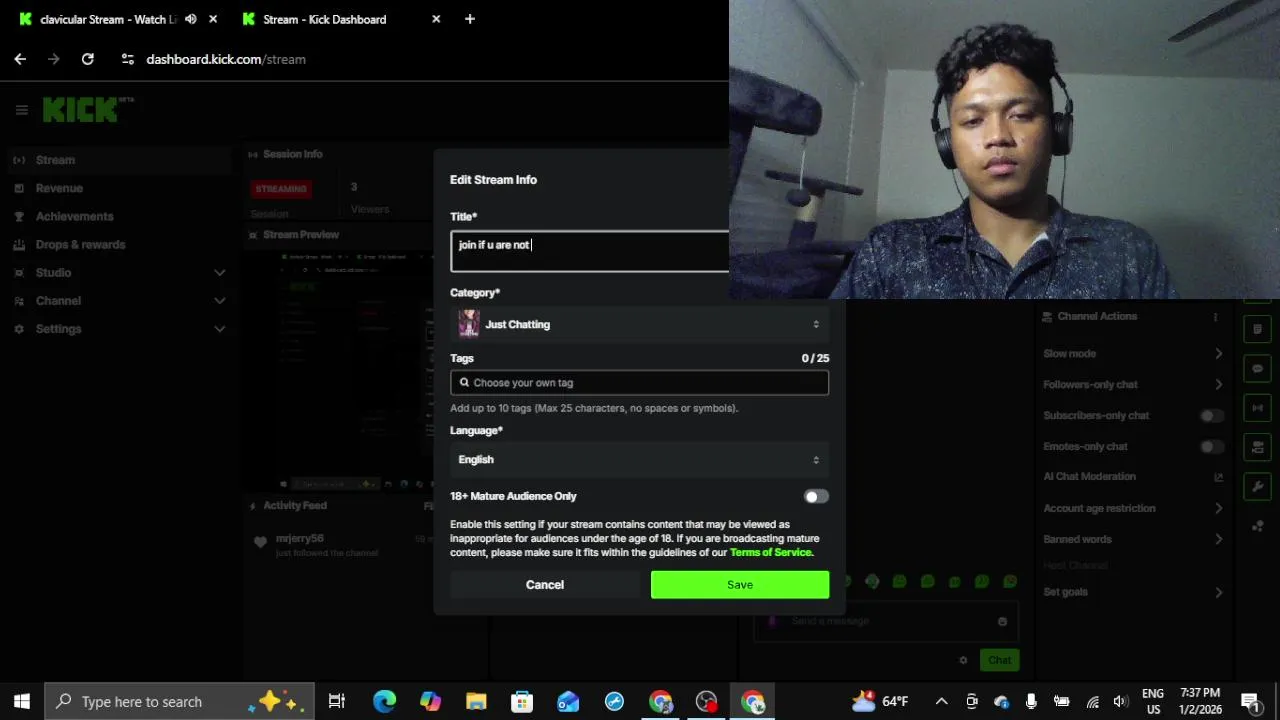Expand the Settings sidebar section
The height and width of the screenshot is (720, 1280).
[x=118, y=328]
